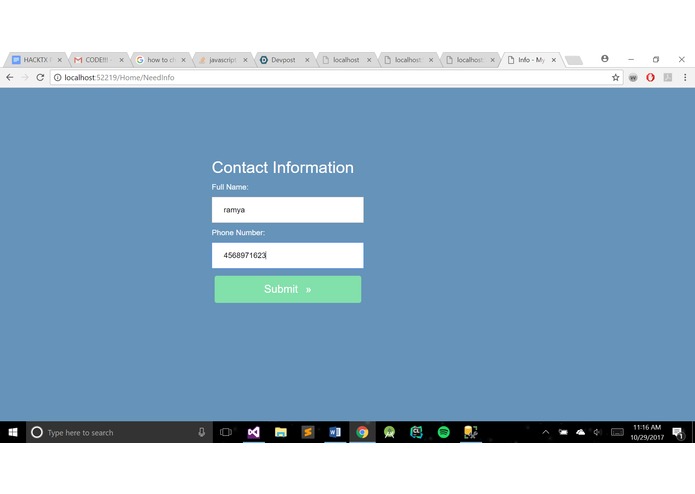Click the Cortana circle icon
This screenshot has height=494, width=695.
click(x=37, y=432)
